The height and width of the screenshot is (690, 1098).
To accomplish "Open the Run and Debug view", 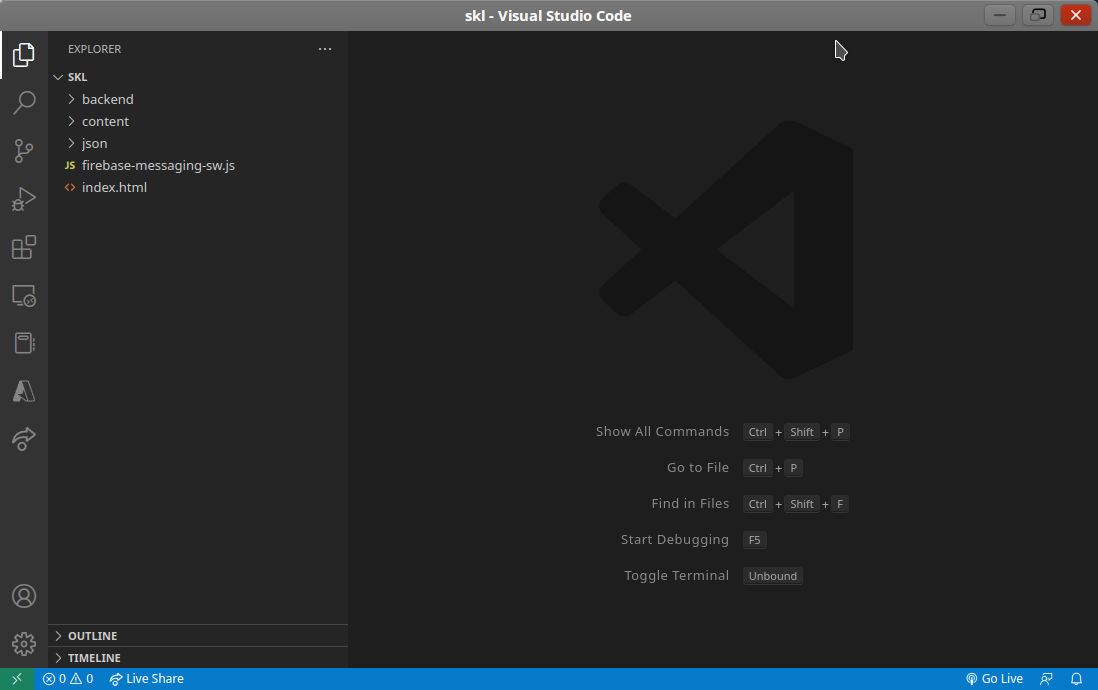I will 24,199.
